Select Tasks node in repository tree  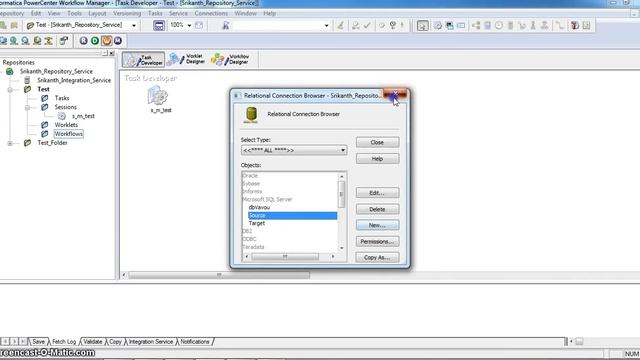click(x=62, y=98)
